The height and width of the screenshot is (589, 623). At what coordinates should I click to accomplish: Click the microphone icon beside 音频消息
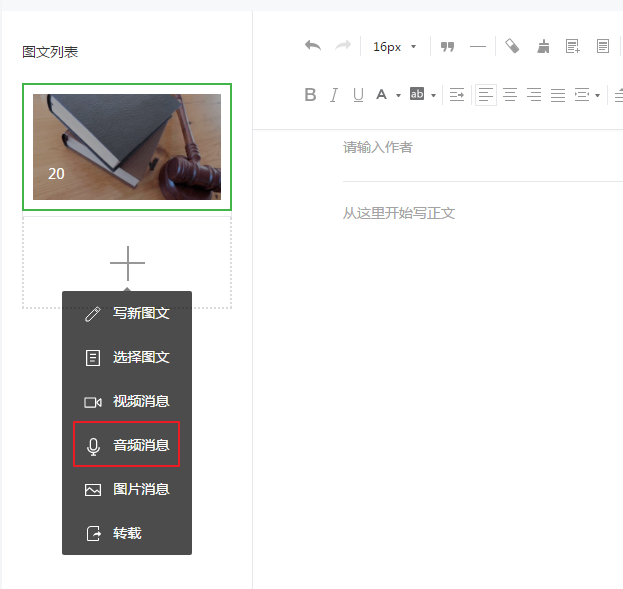tap(93, 446)
